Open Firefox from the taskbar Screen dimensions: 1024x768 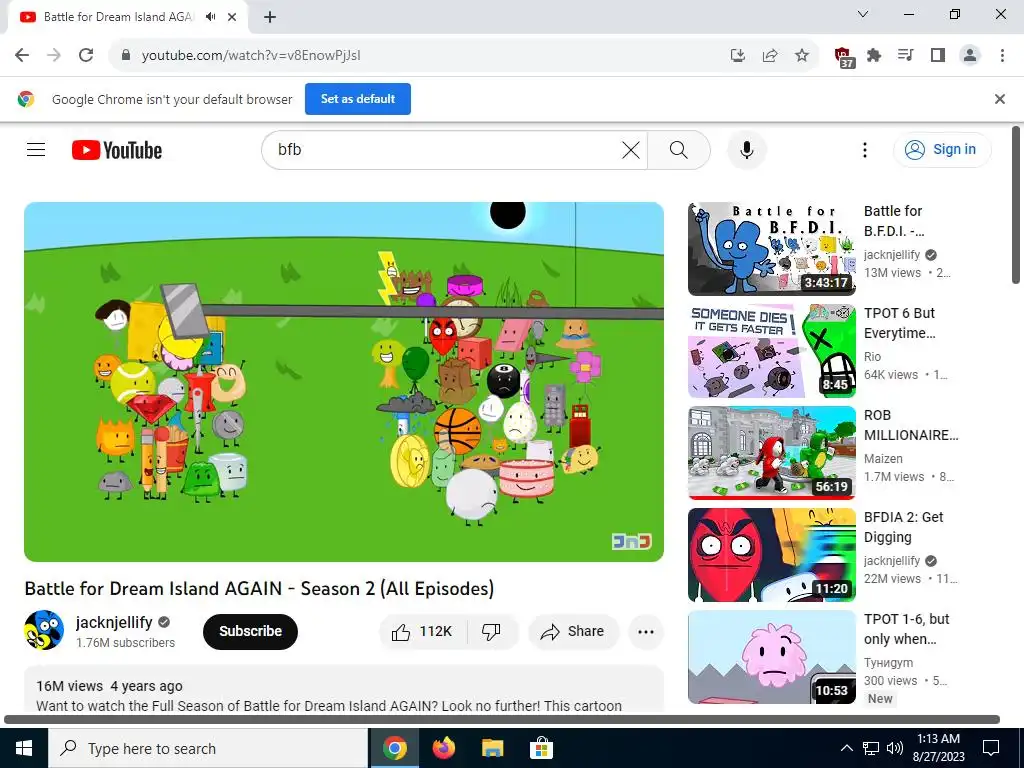(444, 748)
